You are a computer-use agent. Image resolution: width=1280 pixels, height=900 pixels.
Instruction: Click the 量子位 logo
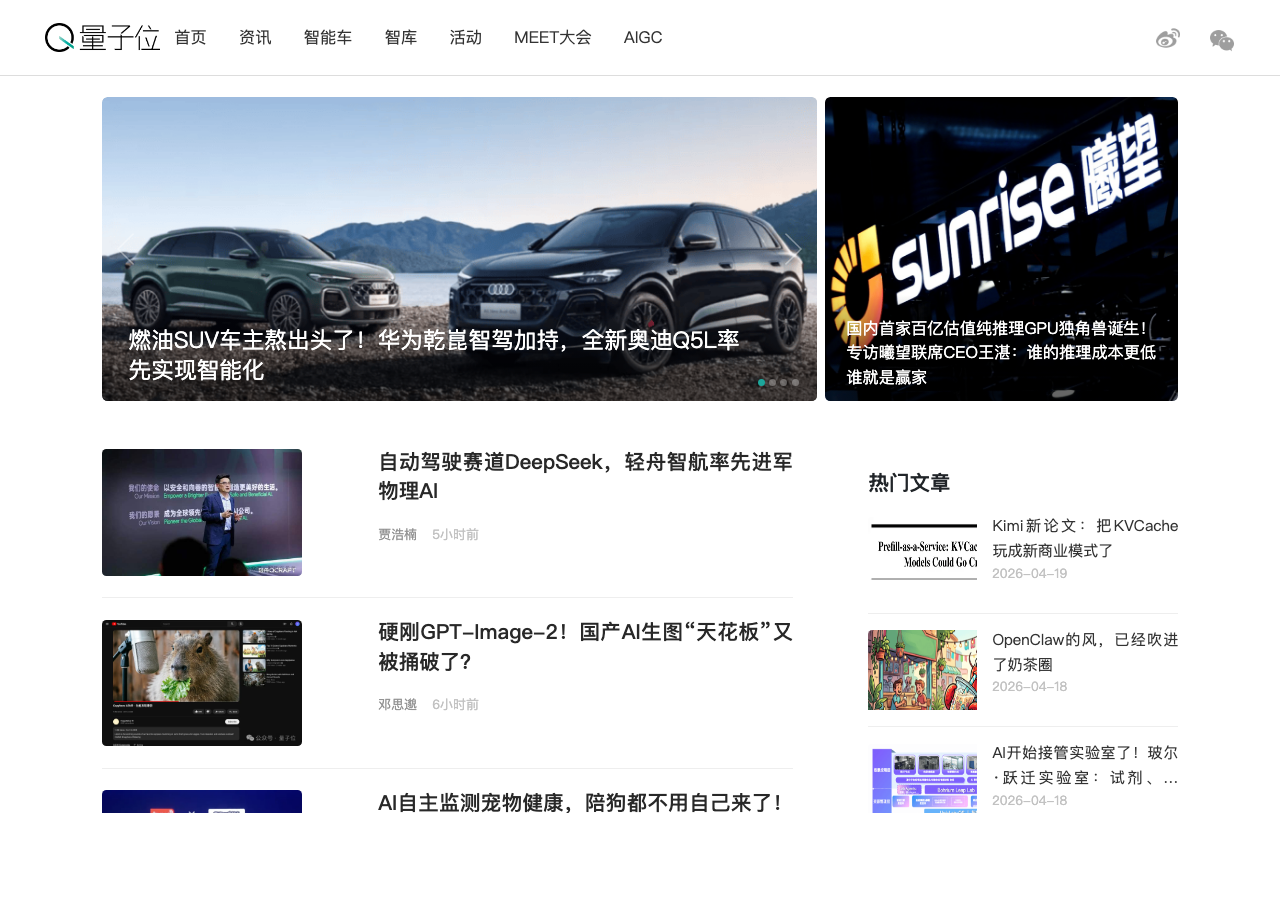pos(102,38)
